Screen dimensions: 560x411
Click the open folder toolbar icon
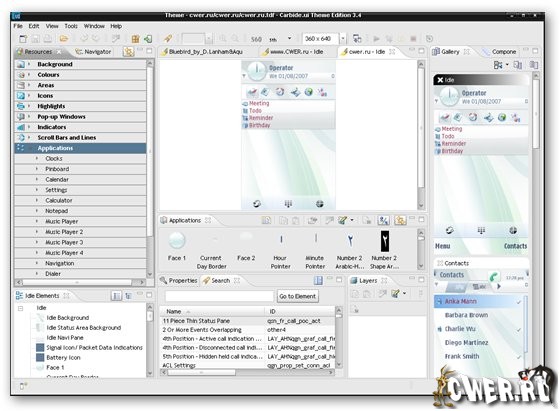click(x=64, y=39)
